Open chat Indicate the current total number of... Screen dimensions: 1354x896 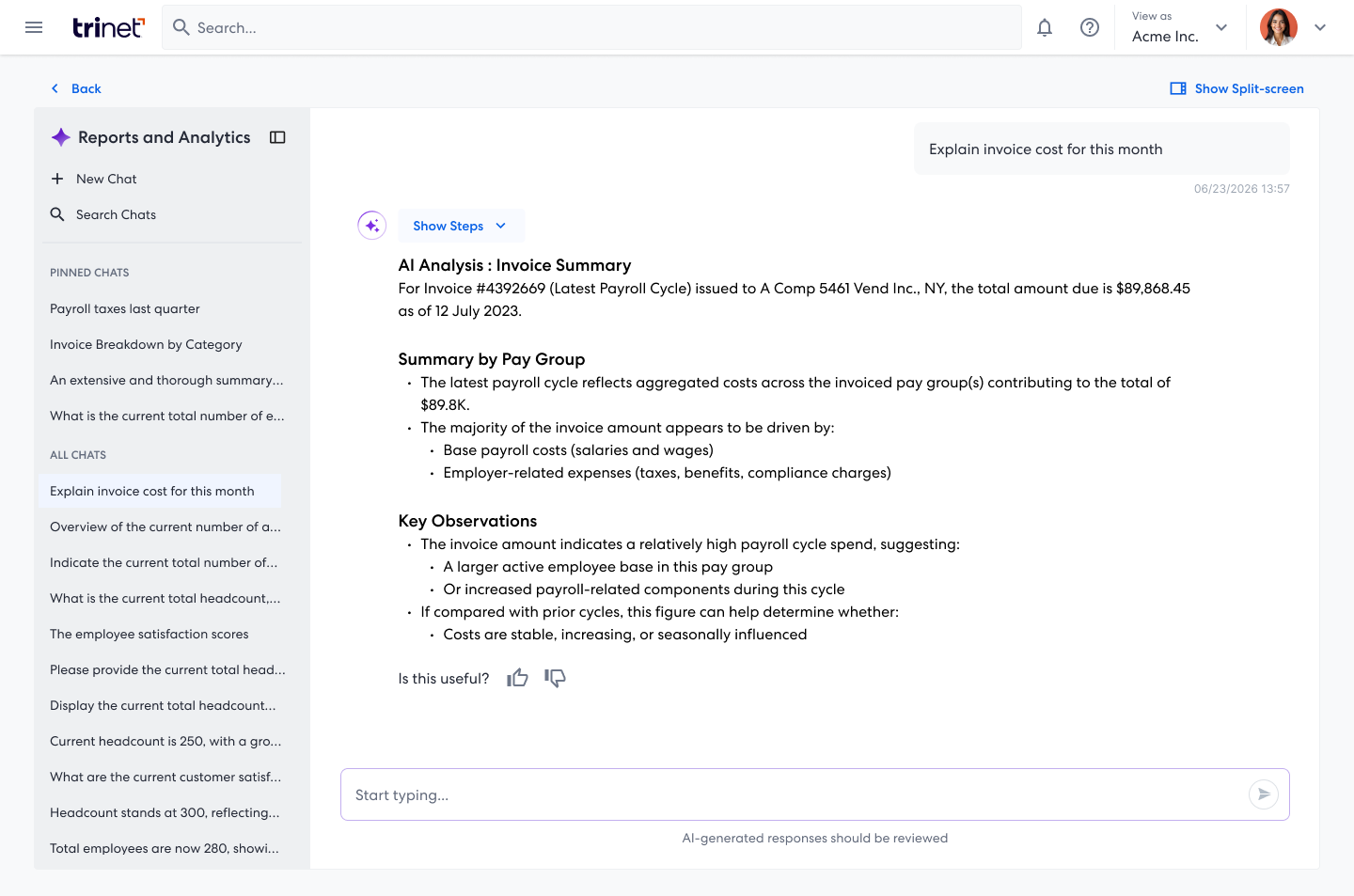coord(164,562)
